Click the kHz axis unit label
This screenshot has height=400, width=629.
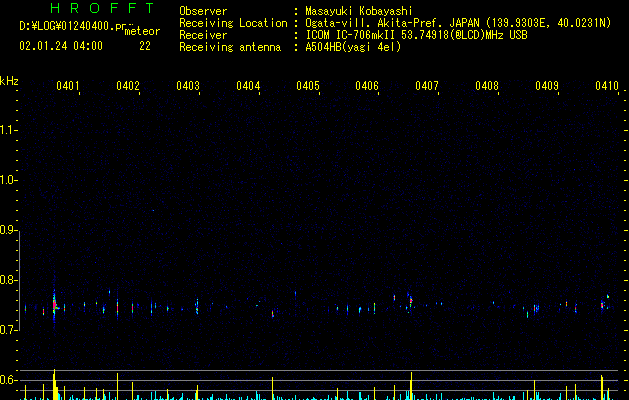tap(9, 81)
